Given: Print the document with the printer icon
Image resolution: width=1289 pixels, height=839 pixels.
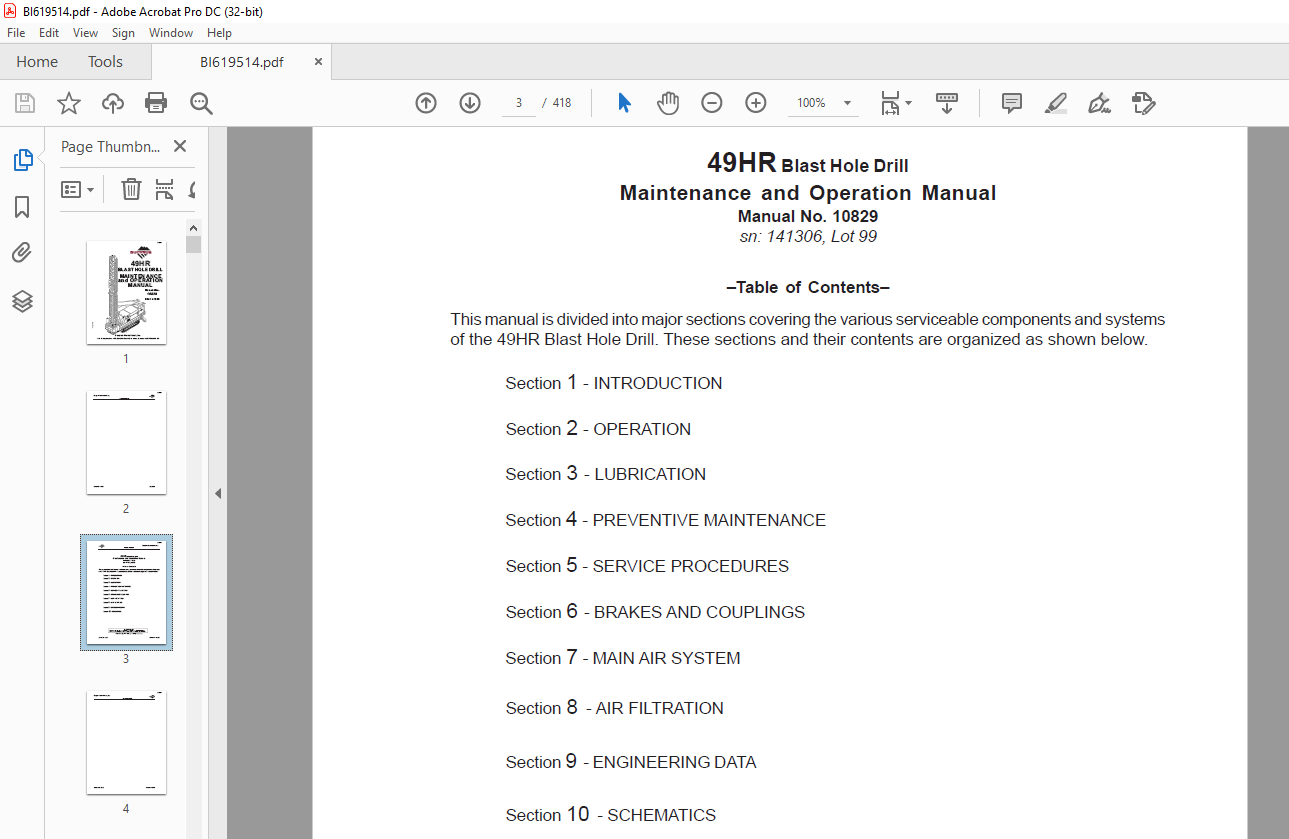Looking at the screenshot, I should (156, 103).
